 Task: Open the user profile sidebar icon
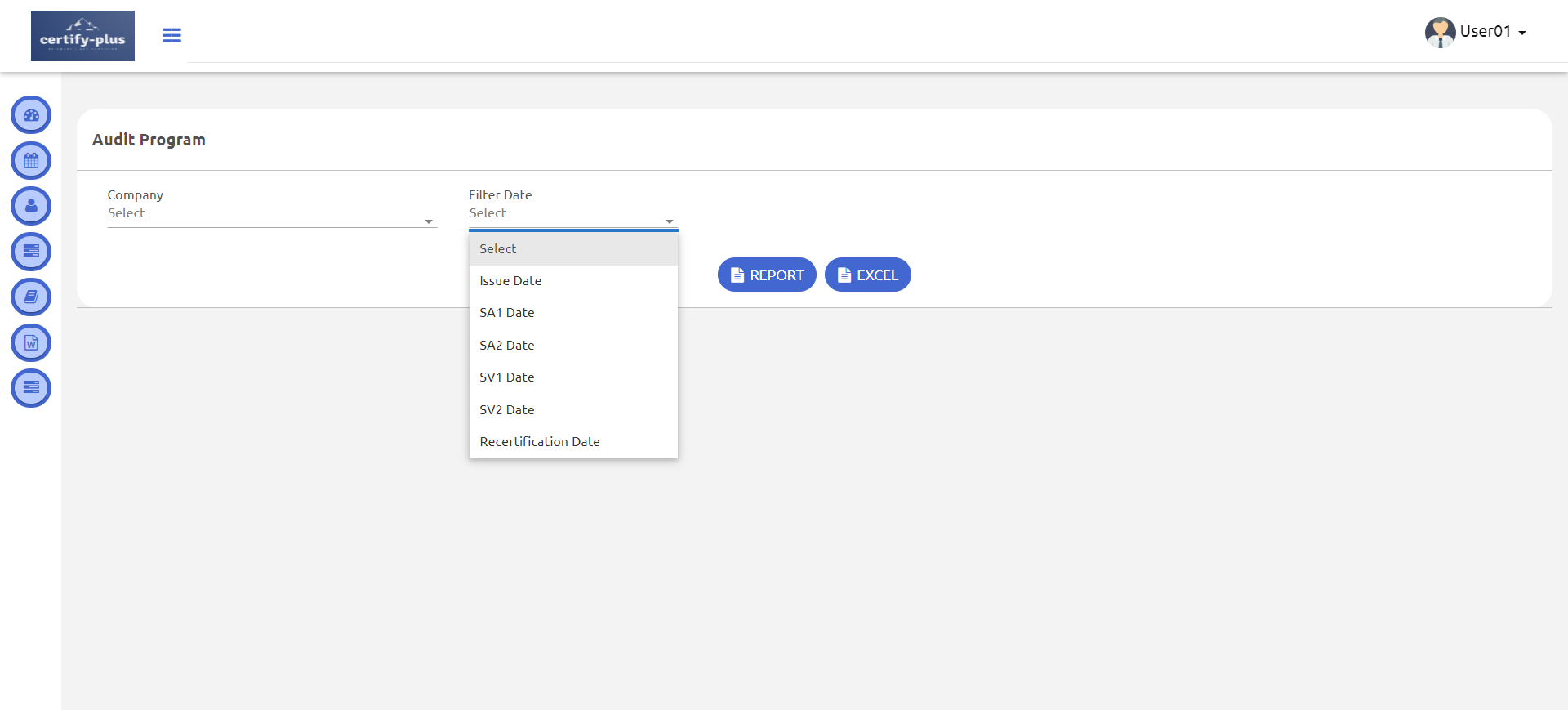point(31,206)
